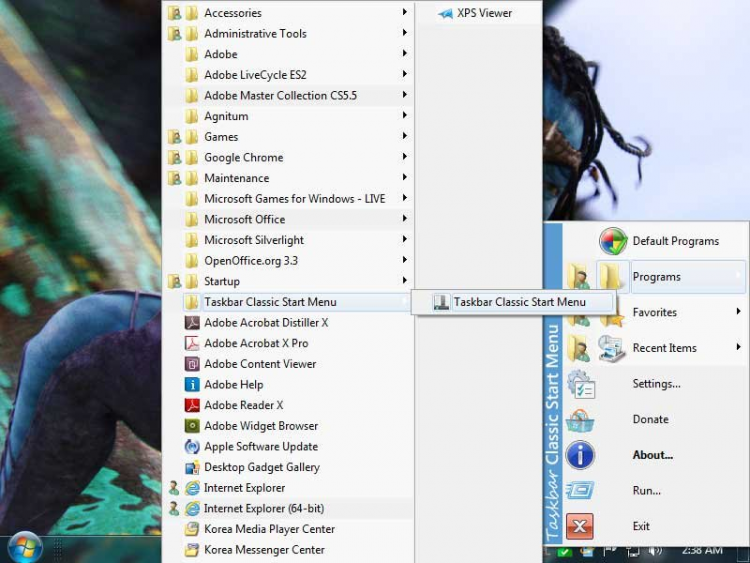Expand the Microsoft Silverlight arrow
Image resolution: width=750 pixels, height=563 pixels.
(405, 239)
